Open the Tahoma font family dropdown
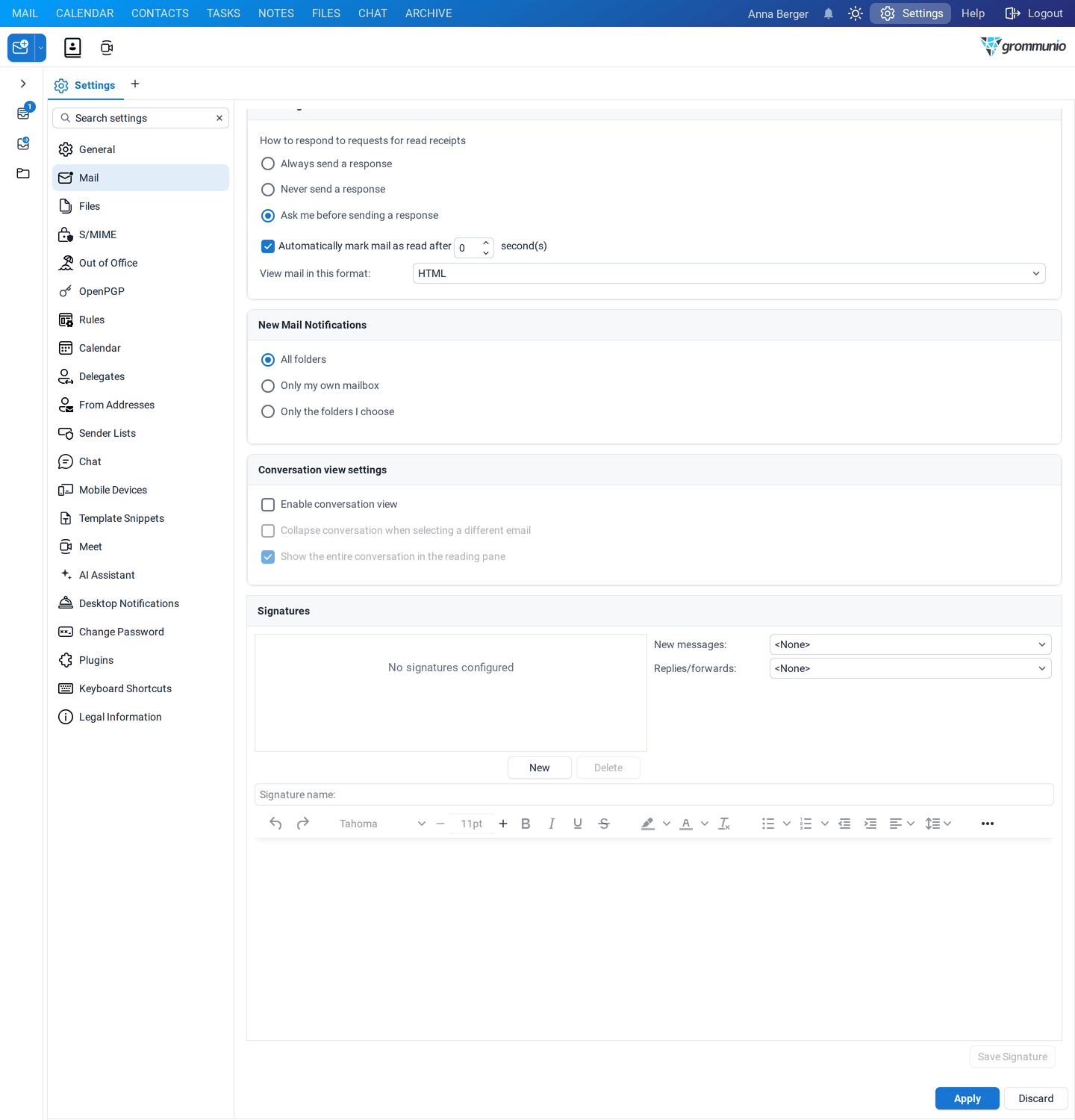 tap(381, 824)
